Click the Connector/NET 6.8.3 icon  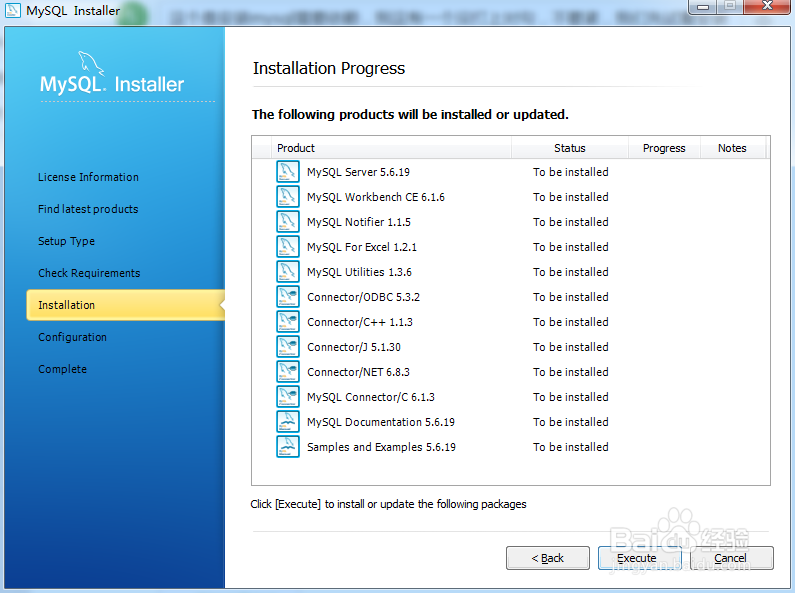[x=287, y=372]
